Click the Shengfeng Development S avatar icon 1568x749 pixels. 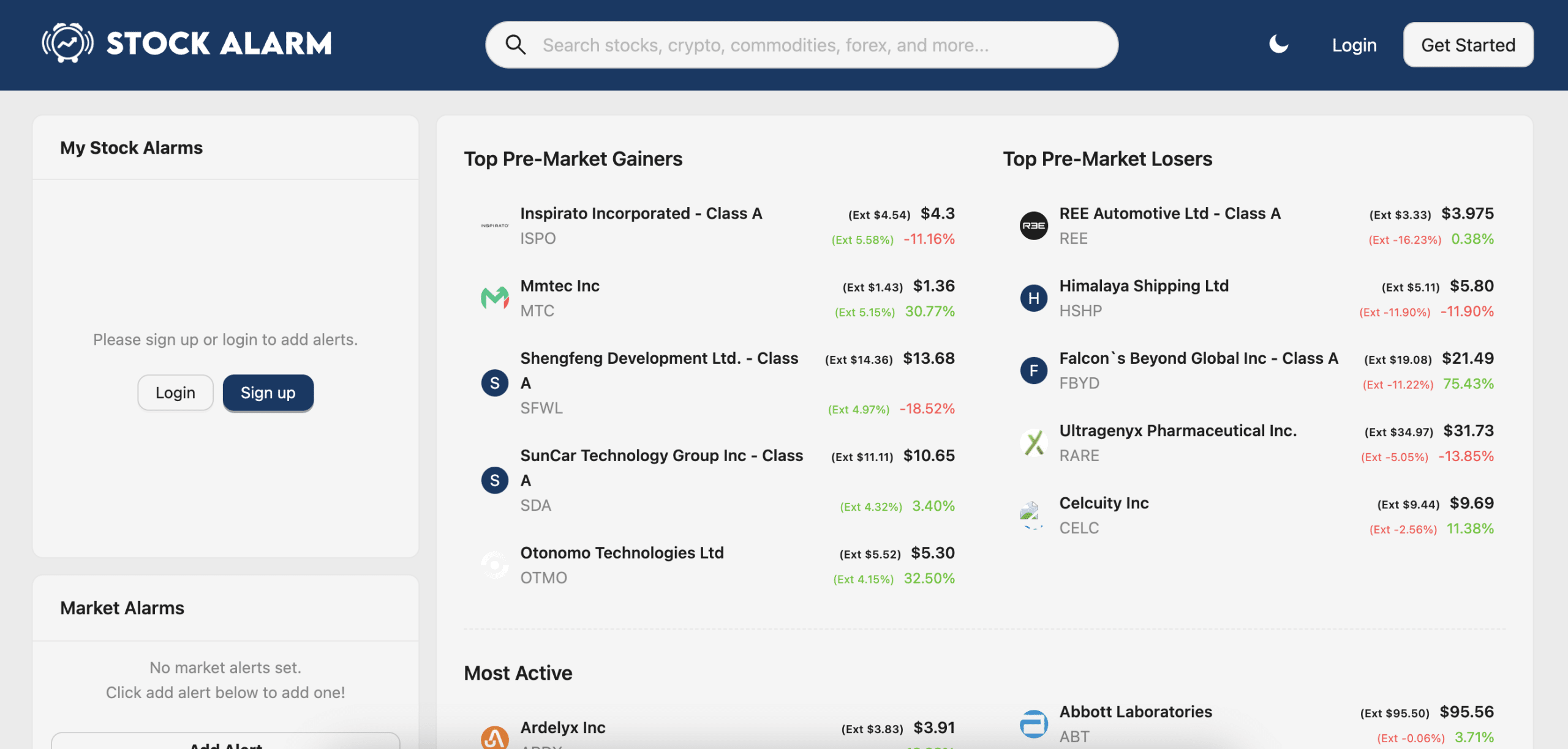(494, 383)
